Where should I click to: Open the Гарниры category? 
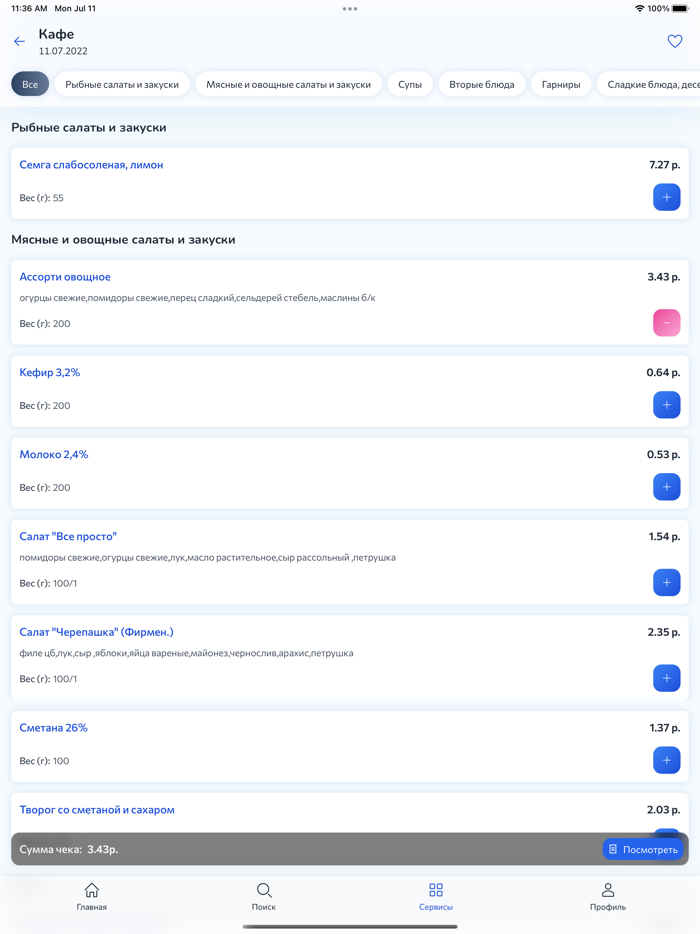point(561,85)
